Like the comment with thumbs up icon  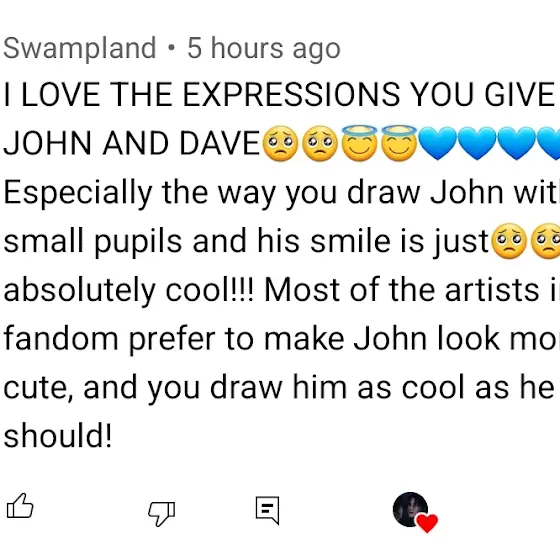20,506
